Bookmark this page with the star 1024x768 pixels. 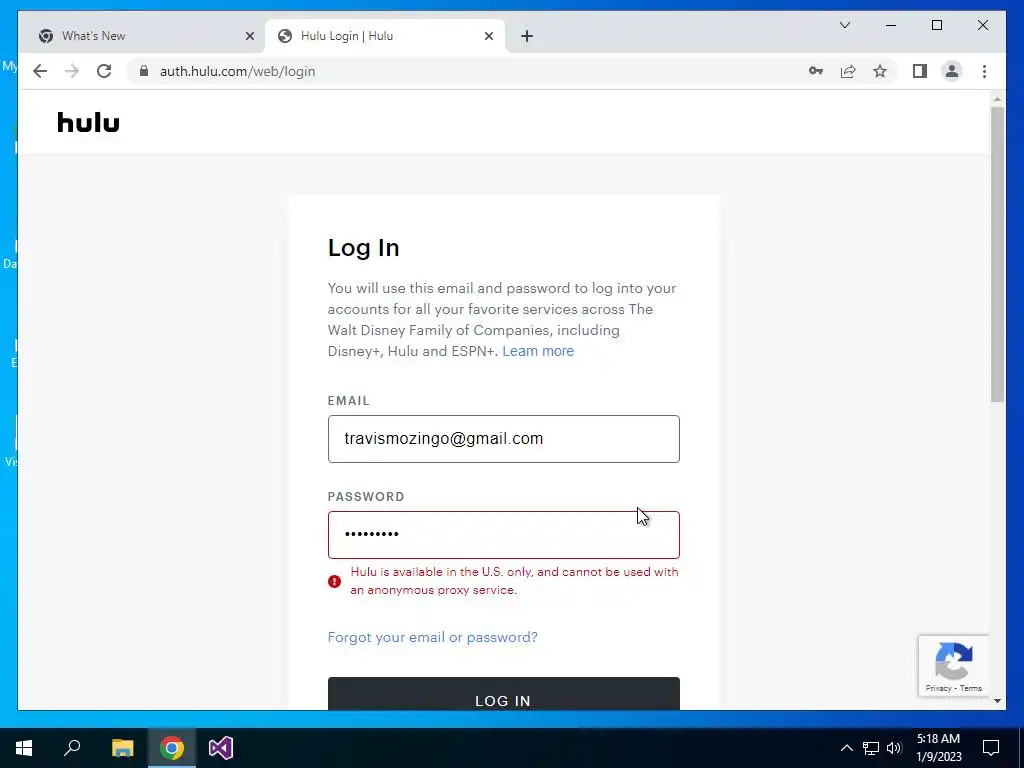tap(880, 71)
